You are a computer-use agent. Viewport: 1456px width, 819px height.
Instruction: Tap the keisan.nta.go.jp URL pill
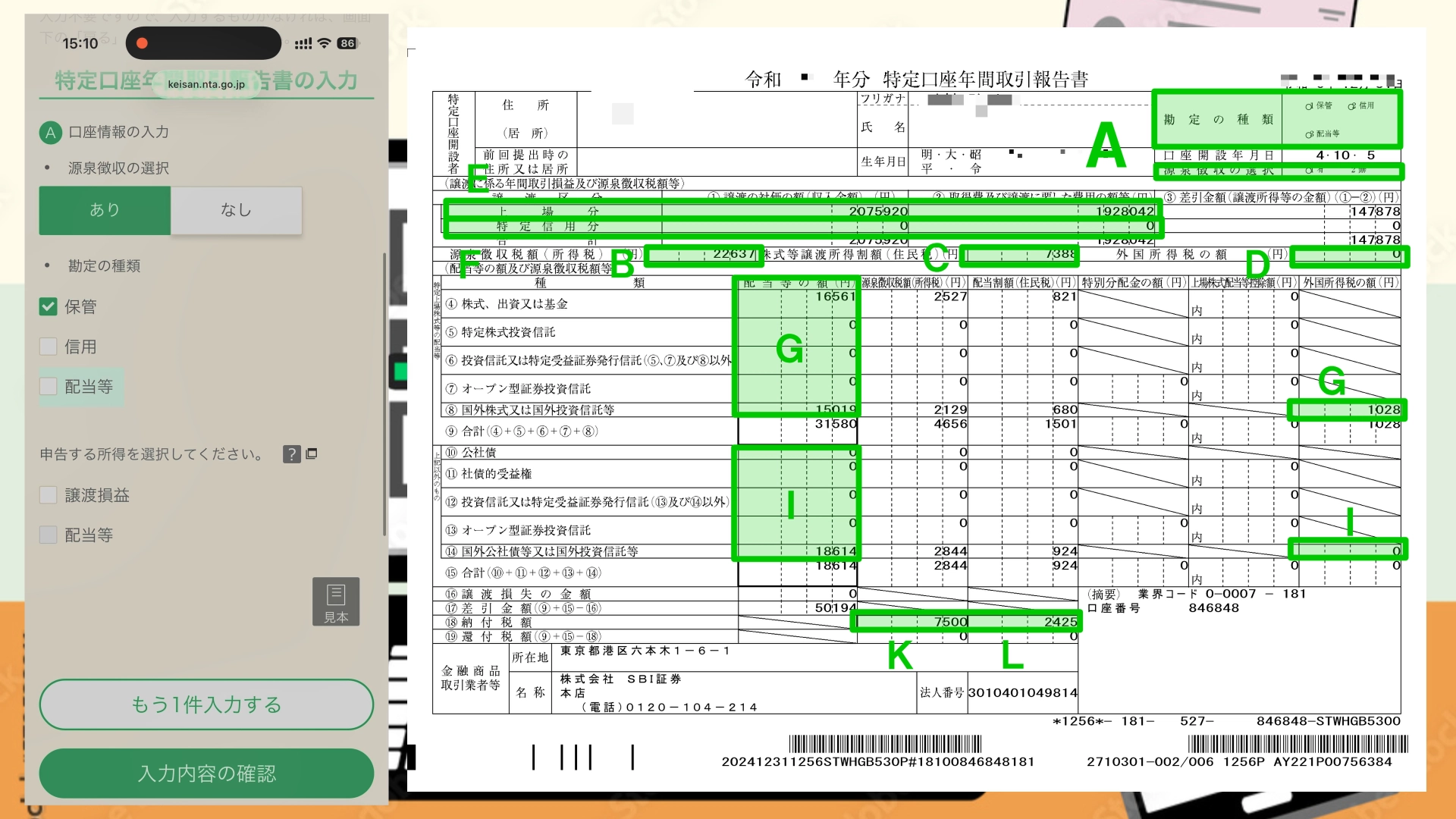pyautogui.click(x=206, y=84)
